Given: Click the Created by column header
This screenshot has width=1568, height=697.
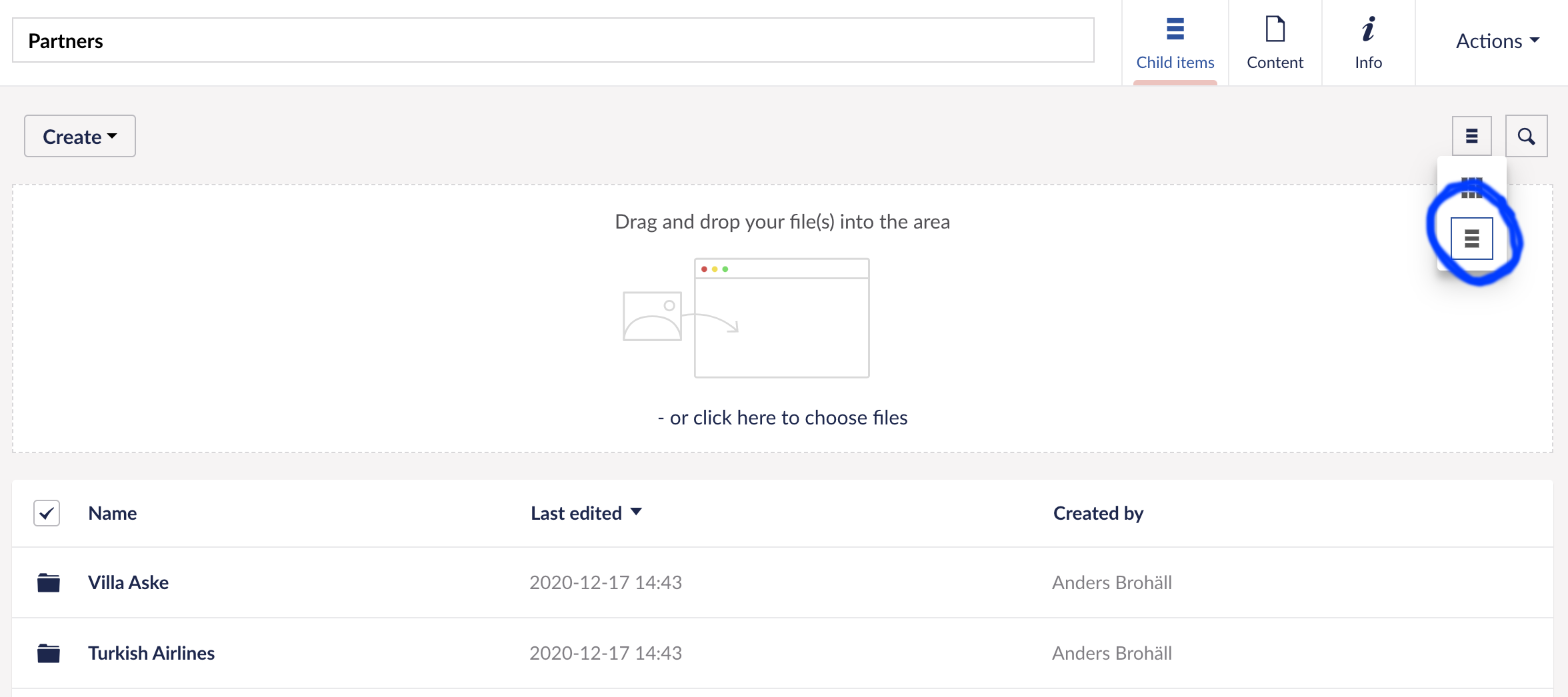Looking at the screenshot, I should point(1098,513).
